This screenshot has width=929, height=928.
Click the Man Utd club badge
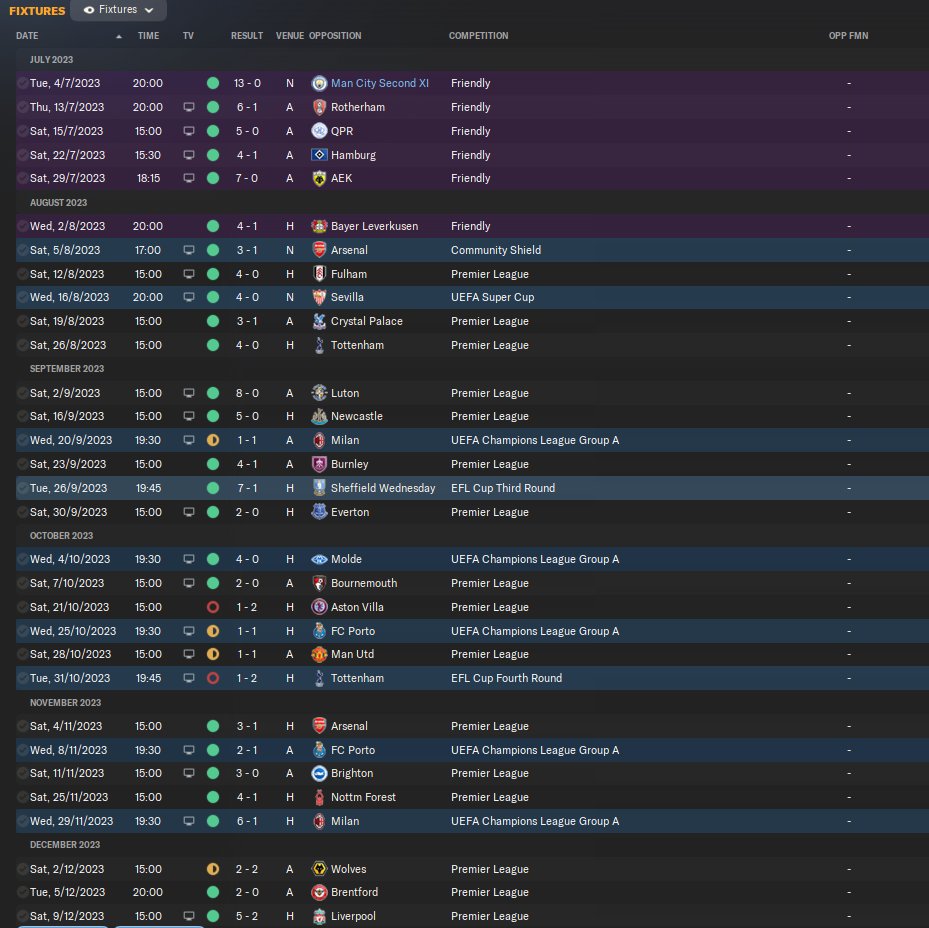click(319, 654)
